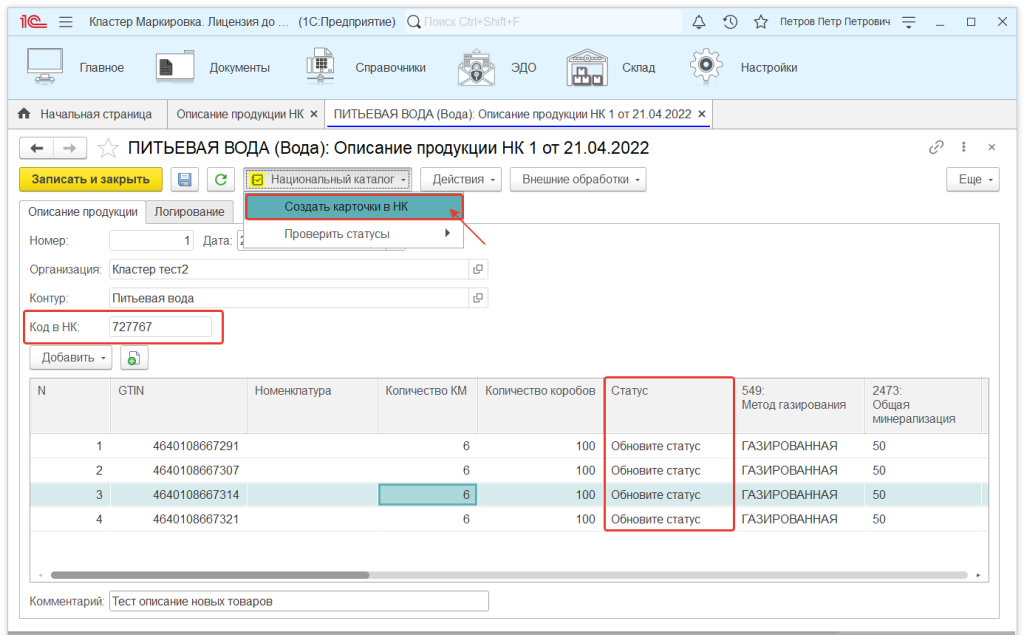Click green add-from-document icon beside Добавить
1024x635 pixels.
click(134, 357)
